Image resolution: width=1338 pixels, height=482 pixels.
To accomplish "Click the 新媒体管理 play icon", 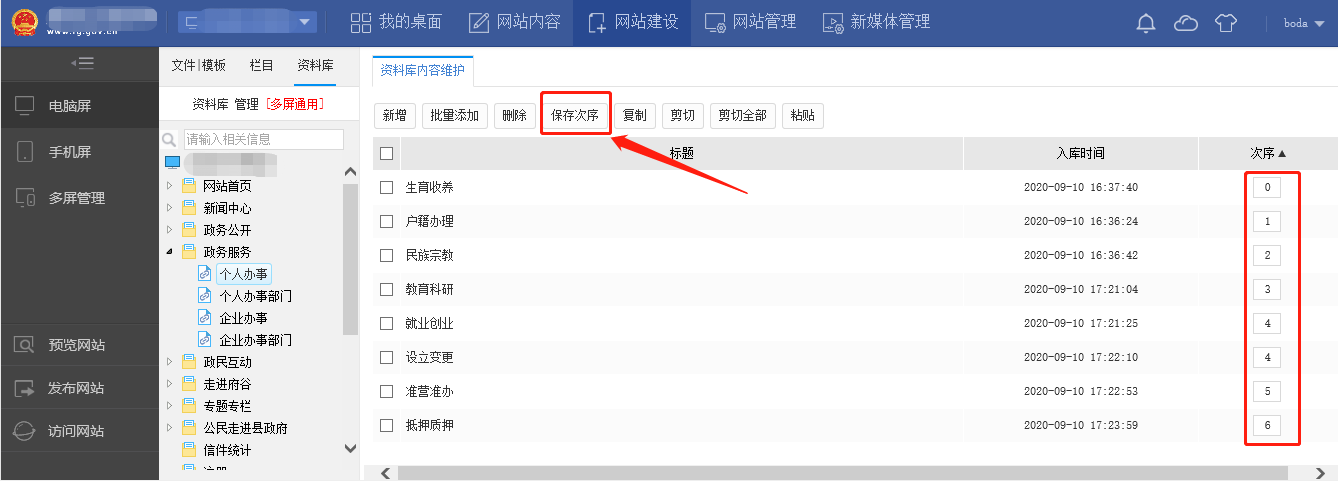I will click(x=832, y=23).
